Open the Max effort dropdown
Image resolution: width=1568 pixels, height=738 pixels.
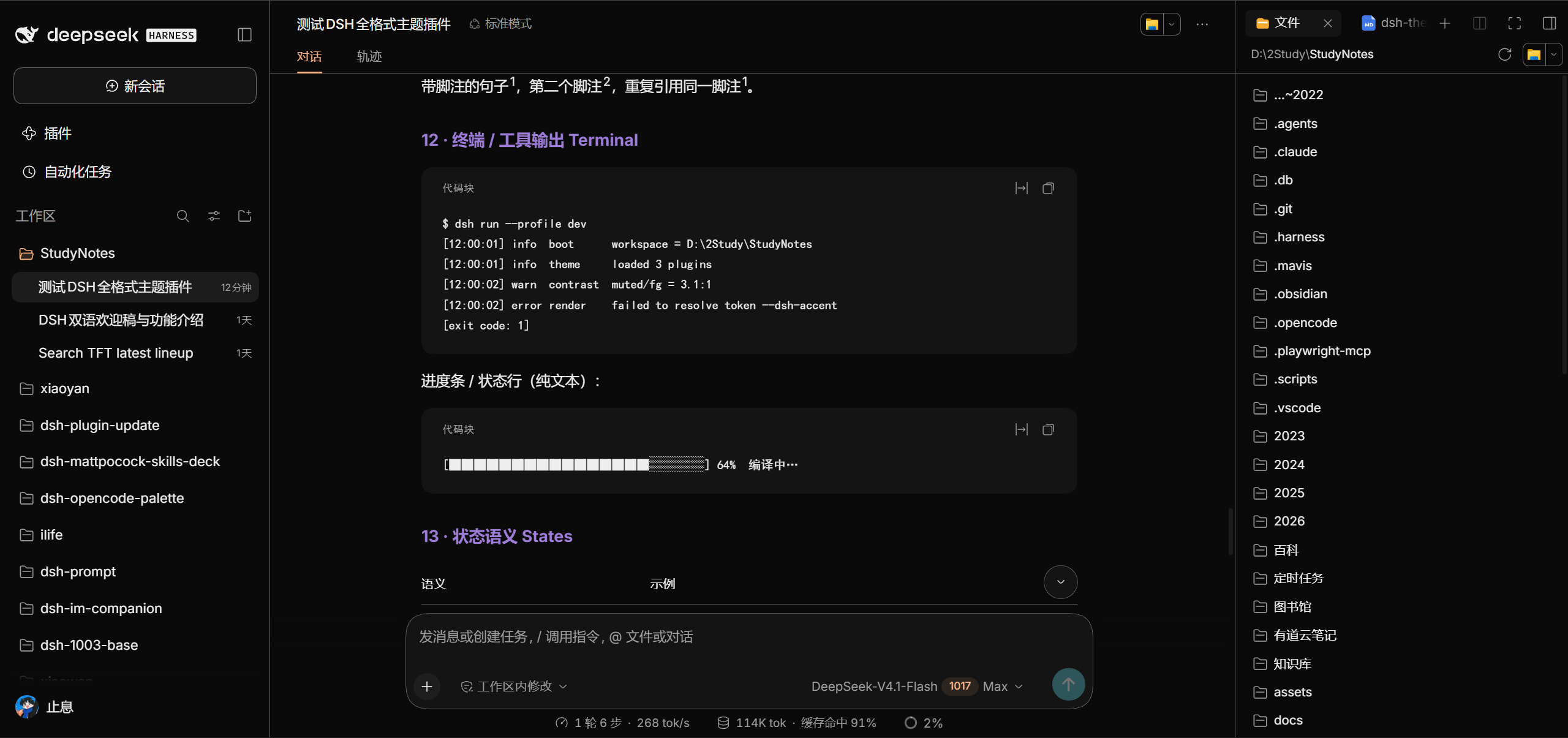coord(1003,687)
